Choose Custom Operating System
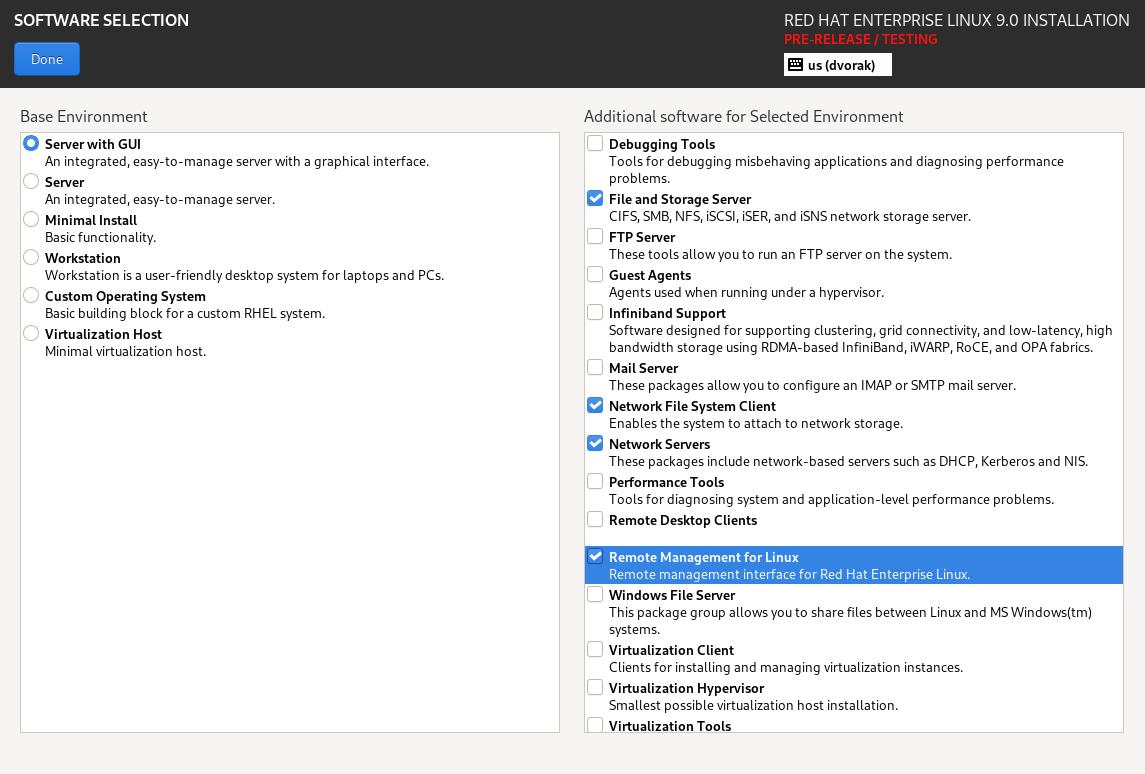Viewport: 1145px width, 774px height. (x=31, y=295)
